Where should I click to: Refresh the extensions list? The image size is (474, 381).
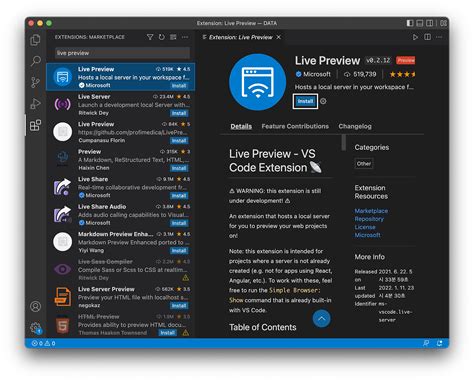coord(162,37)
